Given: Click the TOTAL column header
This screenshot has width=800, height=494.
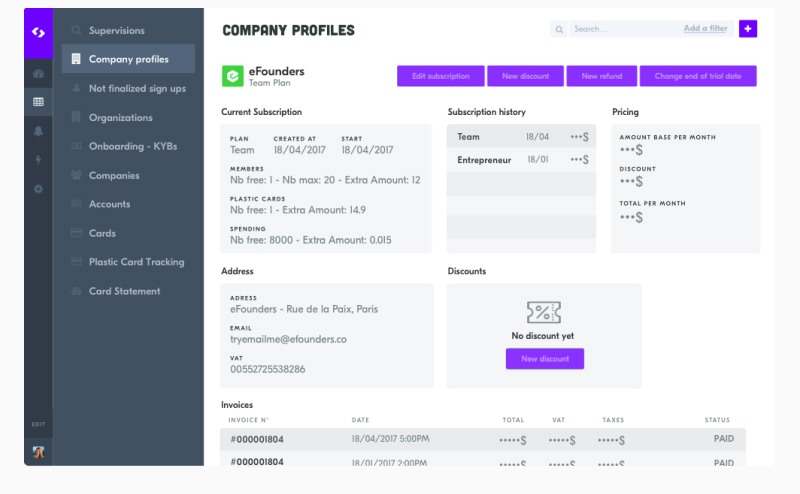Looking at the screenshot, I should tap(513, 420).
